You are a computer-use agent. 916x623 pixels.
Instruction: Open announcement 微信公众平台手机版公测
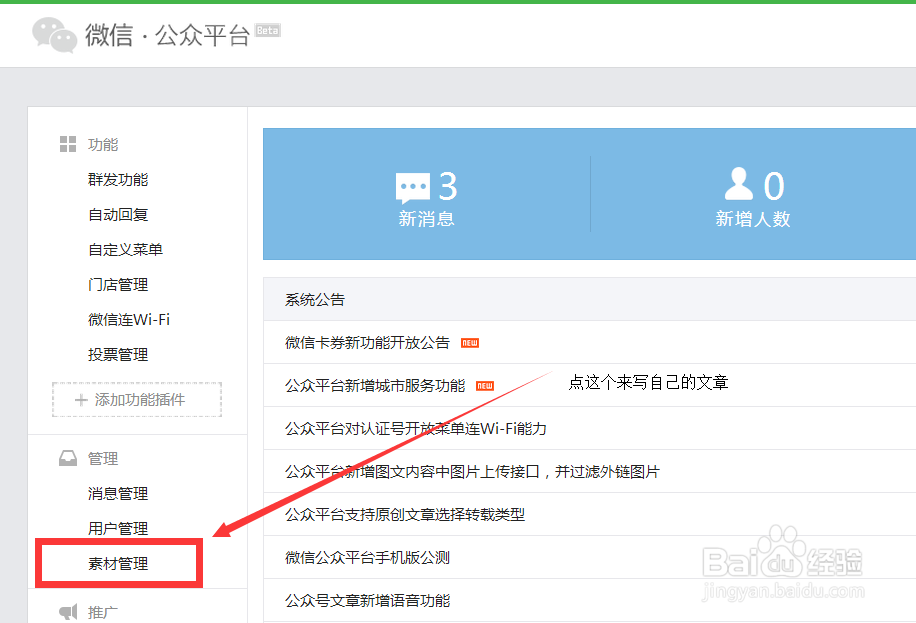pos(367,558)
